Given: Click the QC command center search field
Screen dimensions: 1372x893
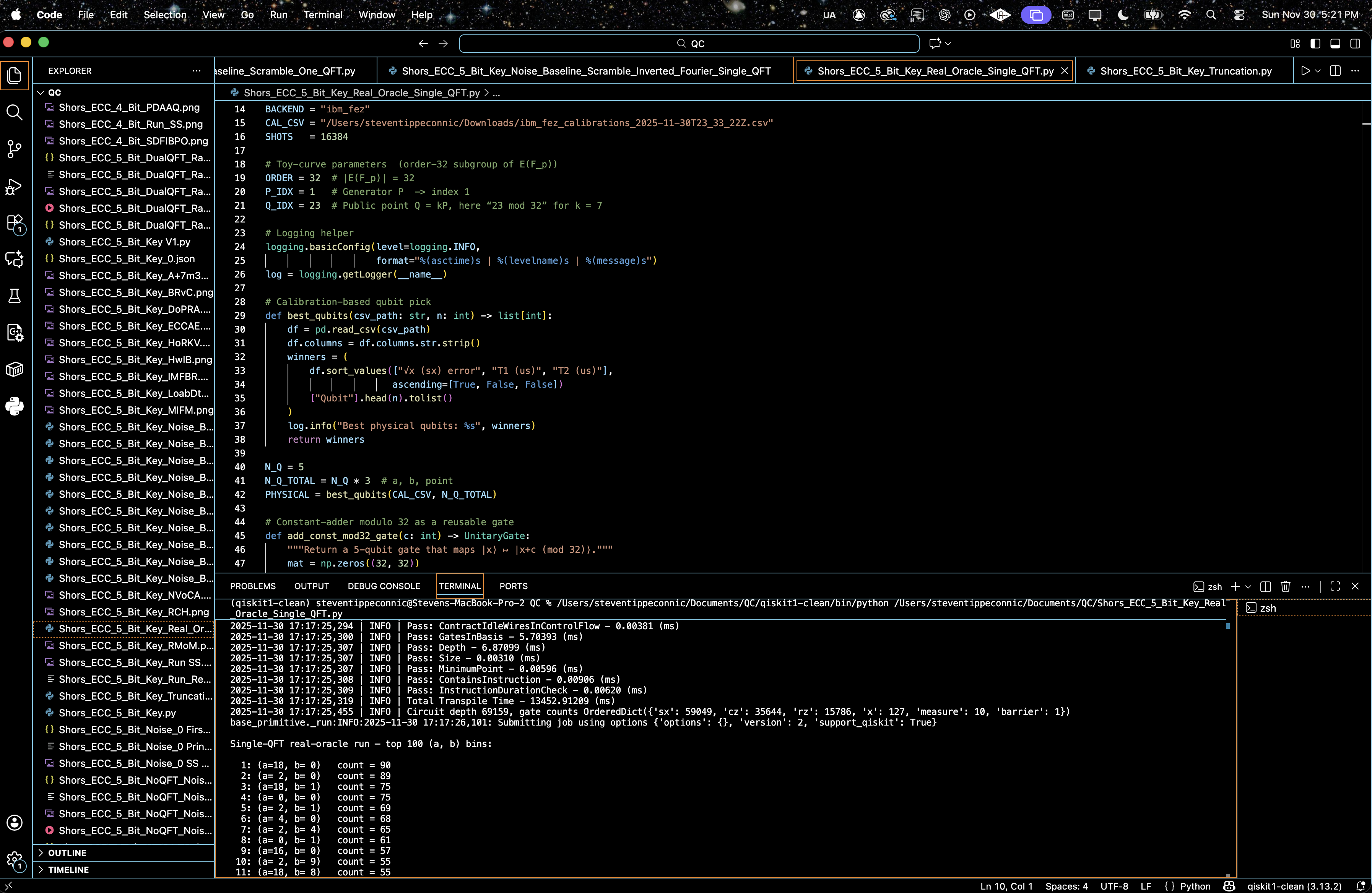Looking at the screenshot, I should [689, 43].
